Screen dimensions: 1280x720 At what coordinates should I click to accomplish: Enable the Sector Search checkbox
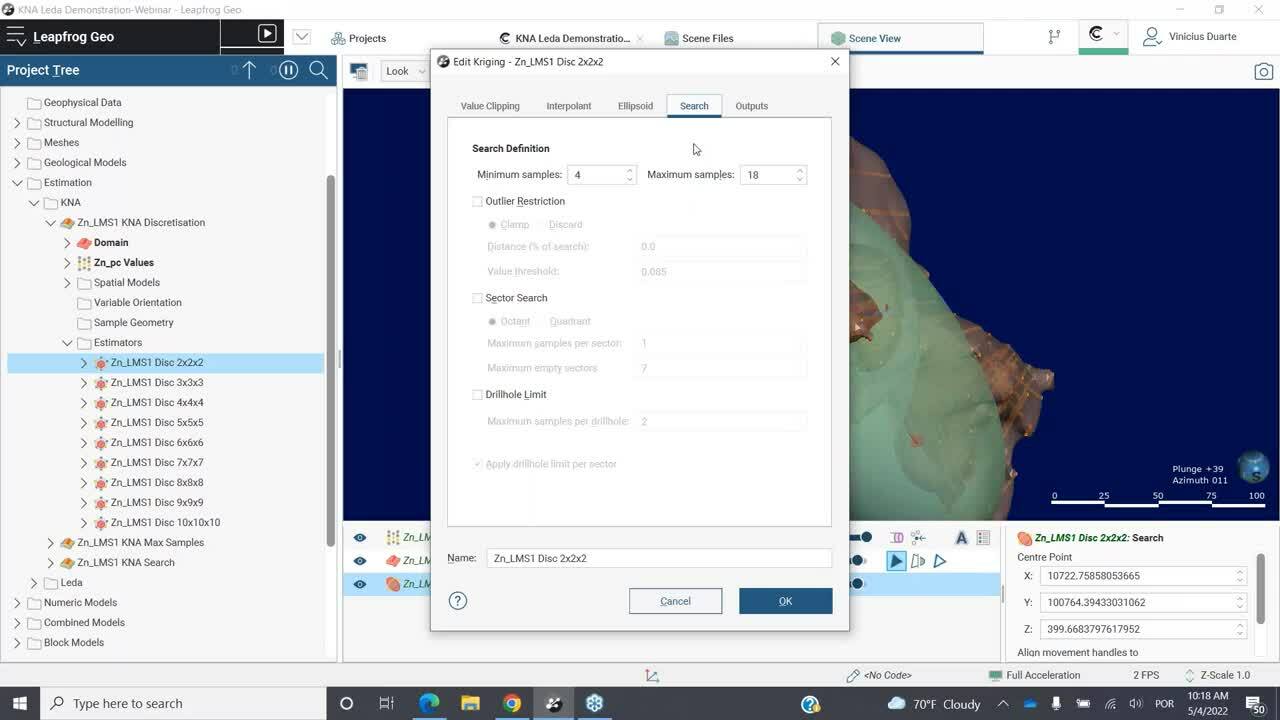(477, 298)
